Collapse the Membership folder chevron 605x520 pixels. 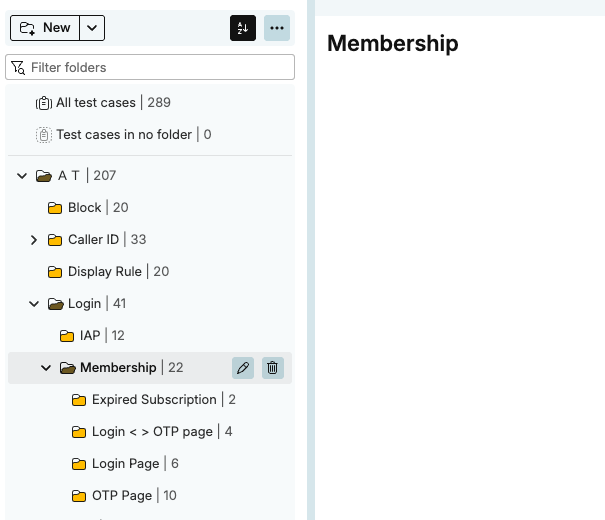46,368
